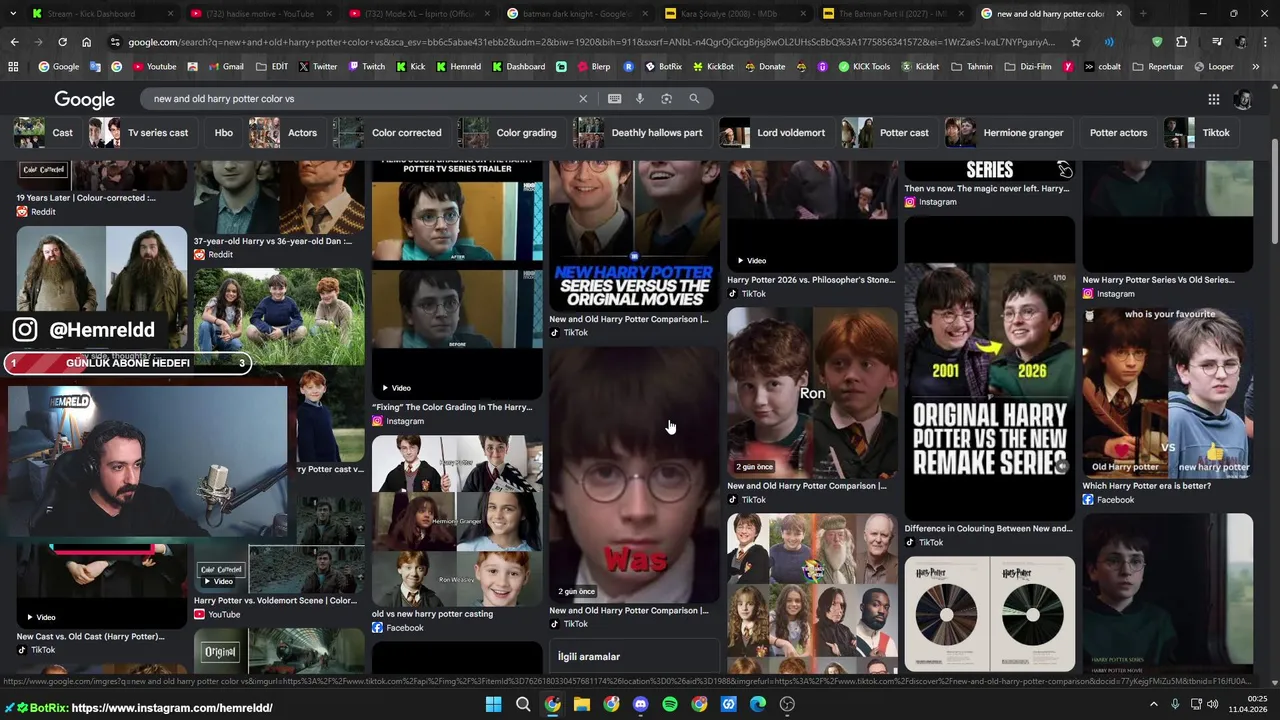Search by image with the Lens icon
The width and height of the screenshot is (1280, 720).
click(x=666, y=99)
